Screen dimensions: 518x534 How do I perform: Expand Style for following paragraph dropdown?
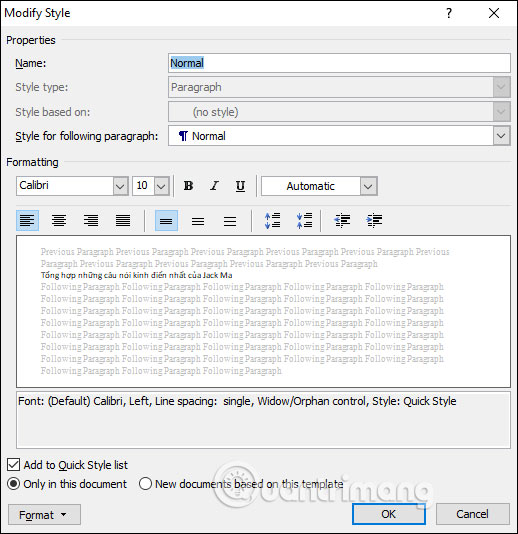tap(501, 136)
